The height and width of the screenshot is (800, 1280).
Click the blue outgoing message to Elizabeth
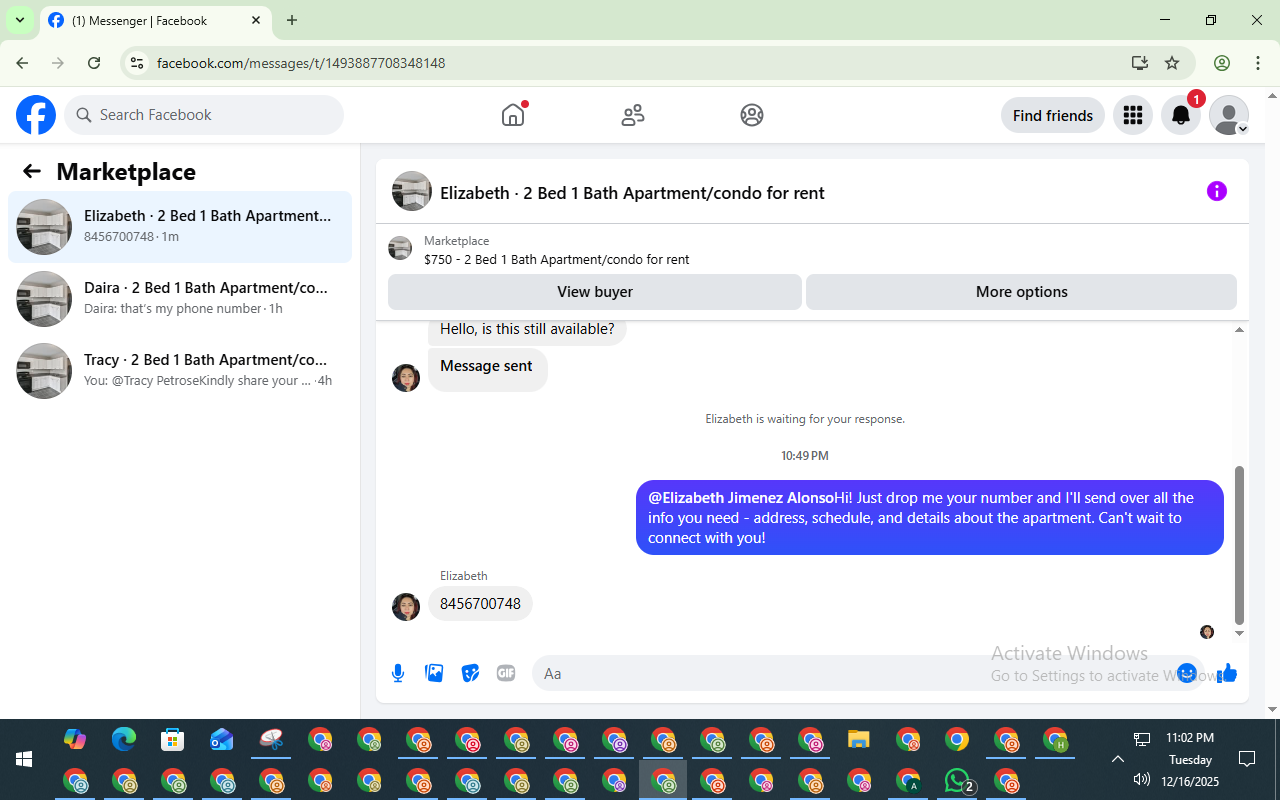coord(930,517)
